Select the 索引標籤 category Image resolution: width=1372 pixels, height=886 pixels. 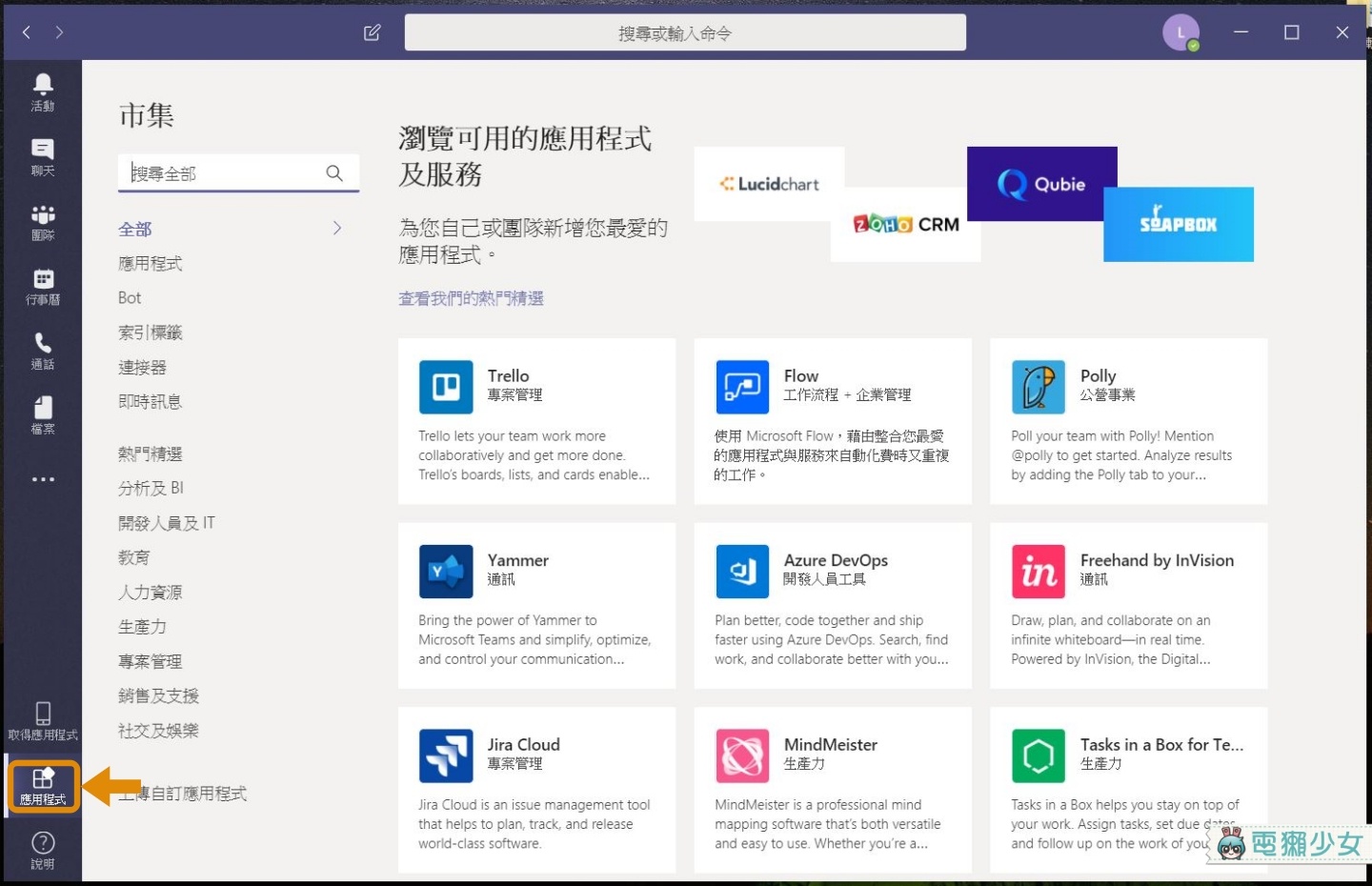tap(151, 332)
